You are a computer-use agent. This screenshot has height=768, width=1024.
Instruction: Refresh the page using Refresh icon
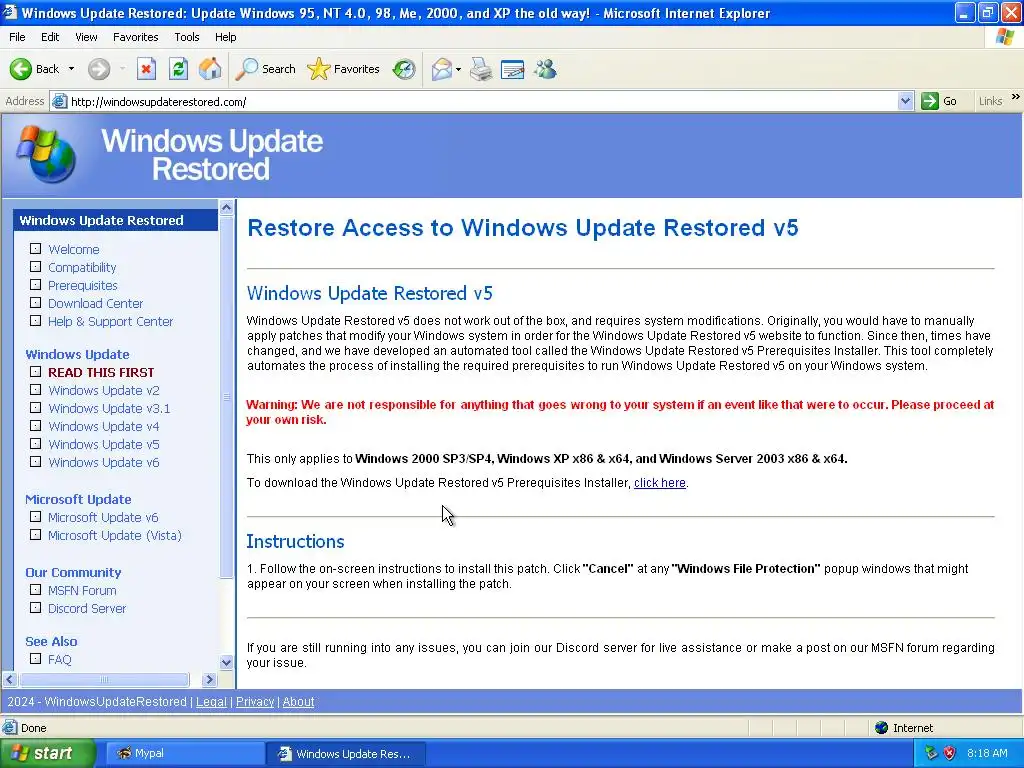click(x=178, y=69)
